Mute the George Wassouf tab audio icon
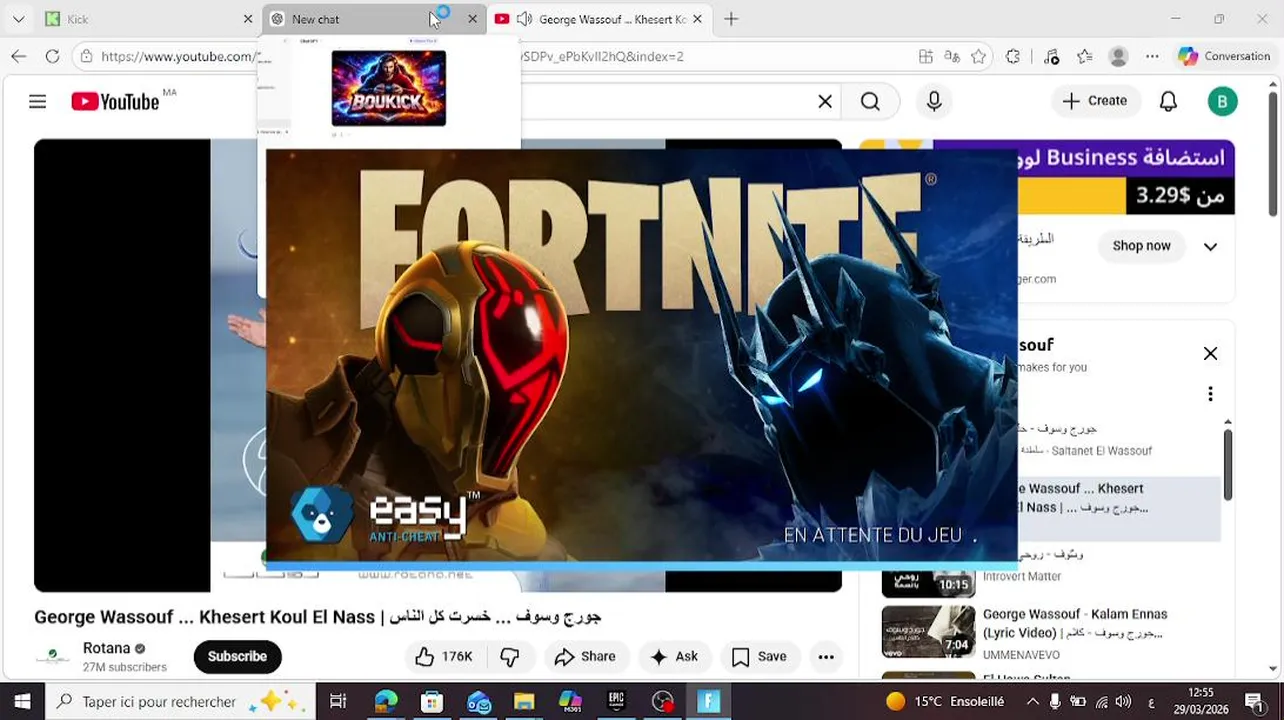The height and width of the screenshot is (720, 1284). click(x=524, y=19)
